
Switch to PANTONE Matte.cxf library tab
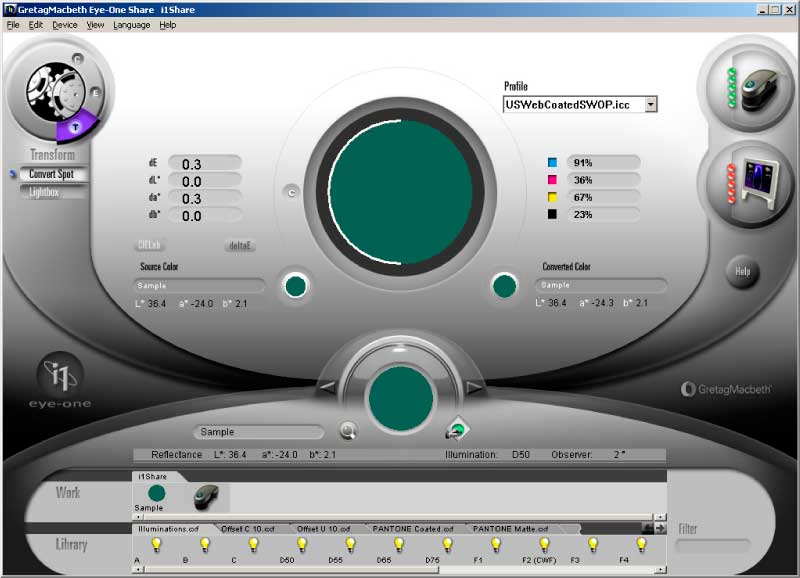tap(511, 529)
